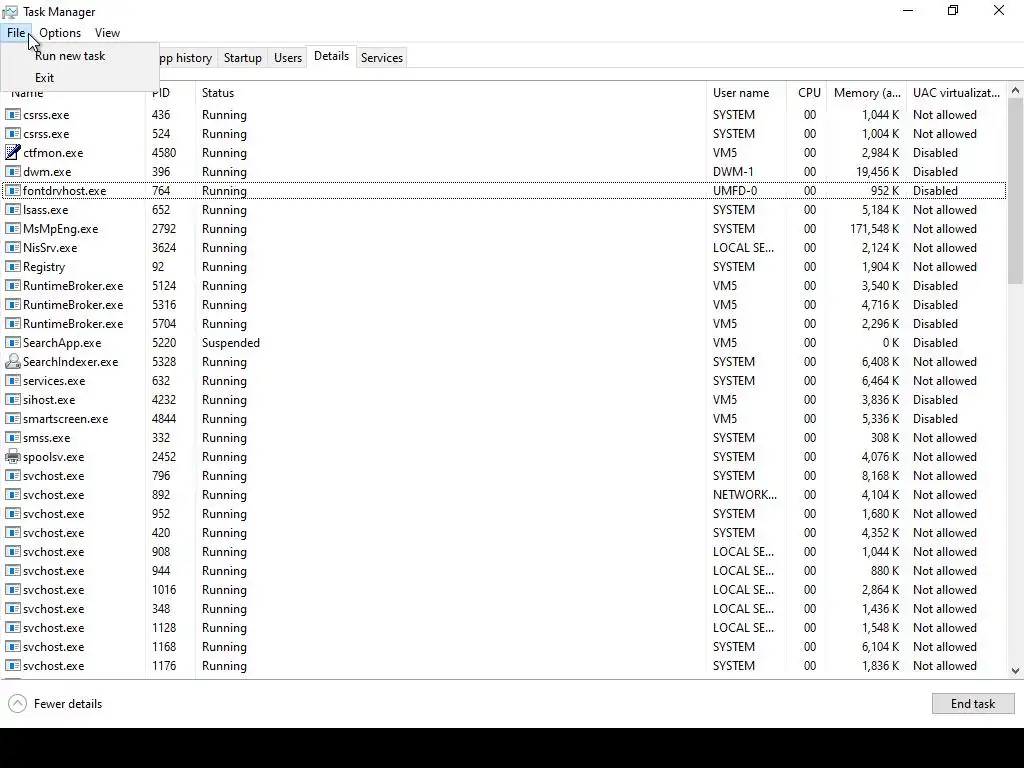The height and width of the screenshot is (768, 1024).
Task: Switch to the Services tab
Action: [x=382, y=57]
